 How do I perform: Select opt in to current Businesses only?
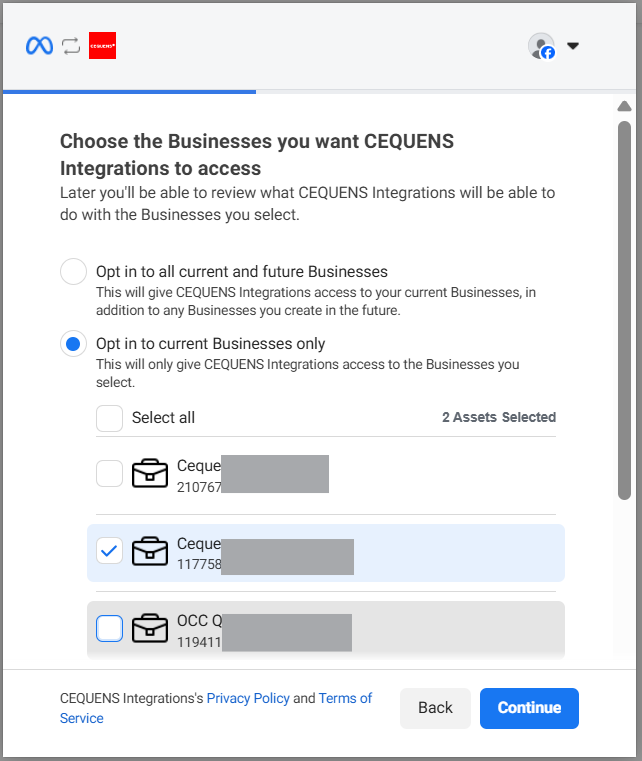coord(73,344)
